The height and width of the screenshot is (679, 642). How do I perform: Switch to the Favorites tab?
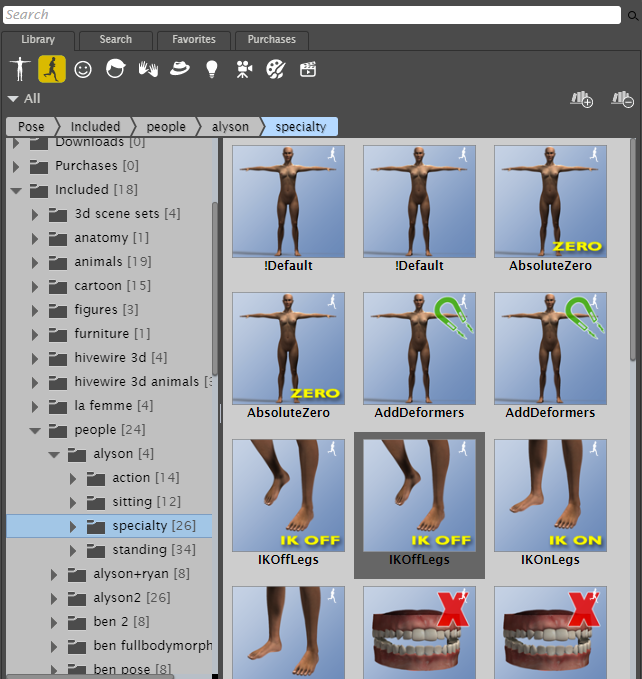[x=193, y=40]
